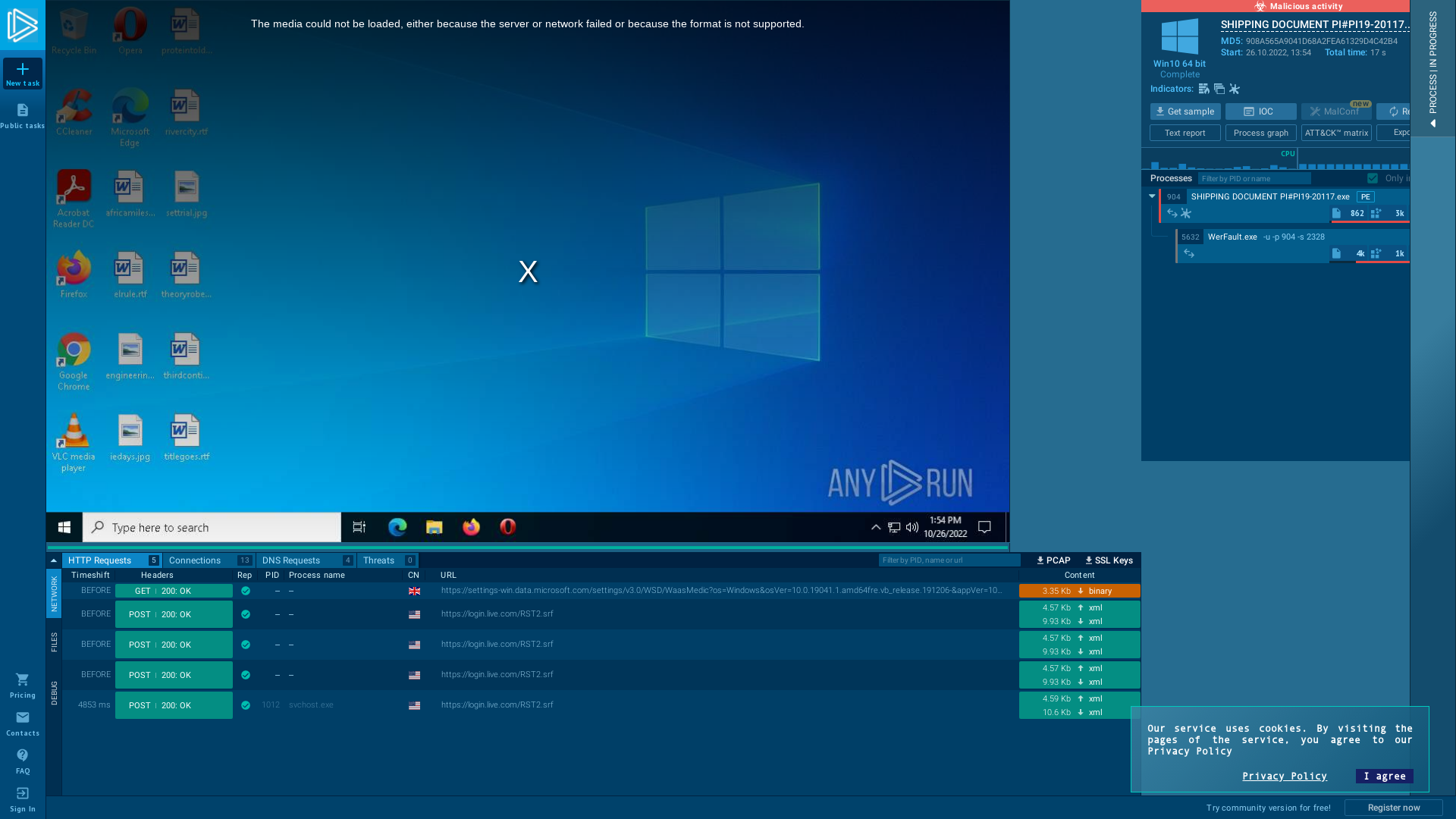Image resolution: width=1456 pixels, height=819 pixels.
Task: Click the Filter by PID or name field
Action: coord(1255,178)
